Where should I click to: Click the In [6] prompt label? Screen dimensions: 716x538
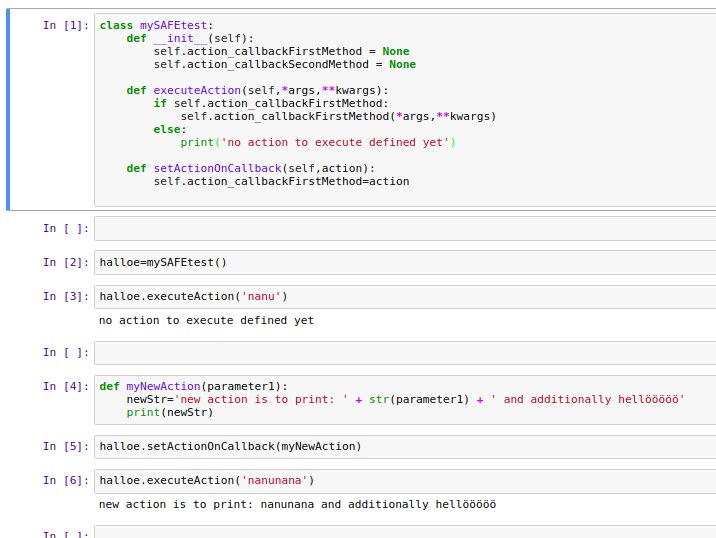point(65,480)
